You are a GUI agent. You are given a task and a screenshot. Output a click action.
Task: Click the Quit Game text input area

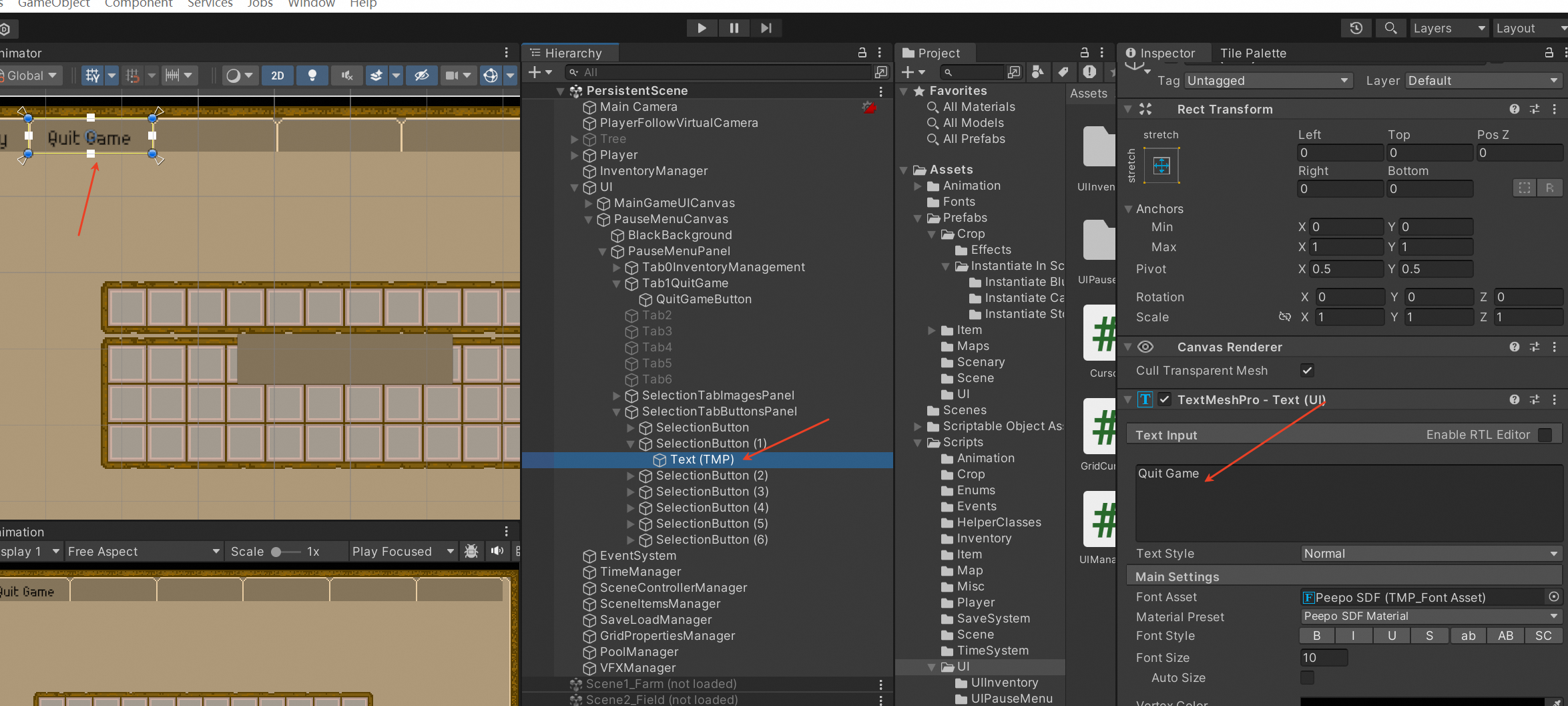click(x=1348, y=503)
